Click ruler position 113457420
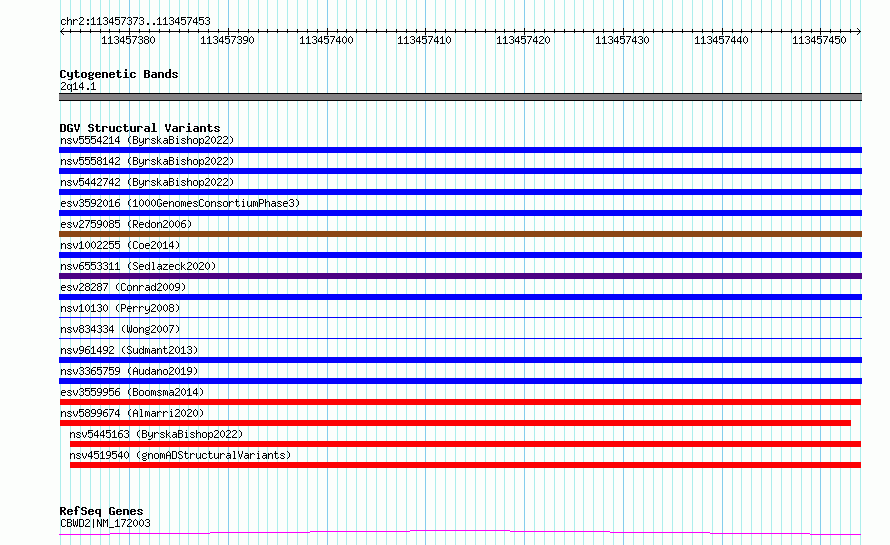890x545 pixels. click(523, 40)
